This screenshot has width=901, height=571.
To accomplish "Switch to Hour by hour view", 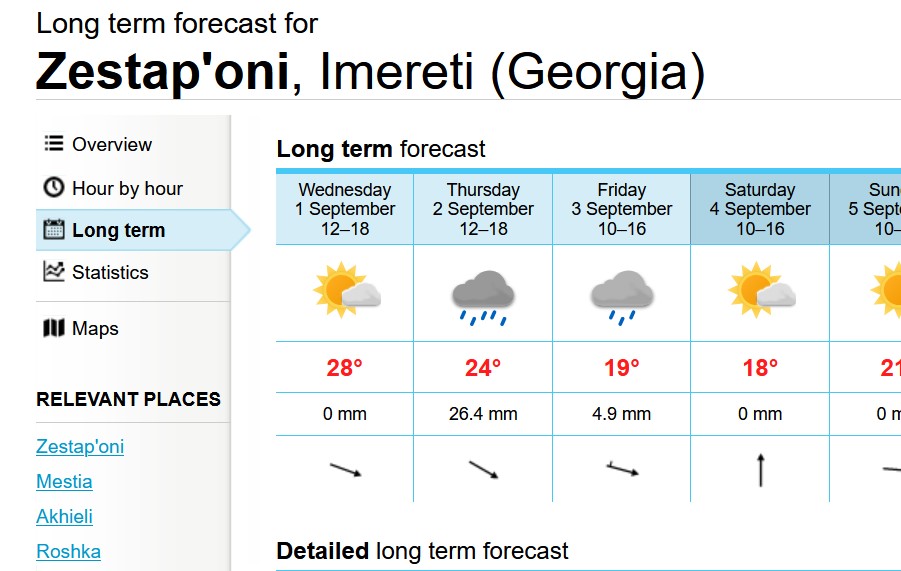I will (x=127, y=188).
